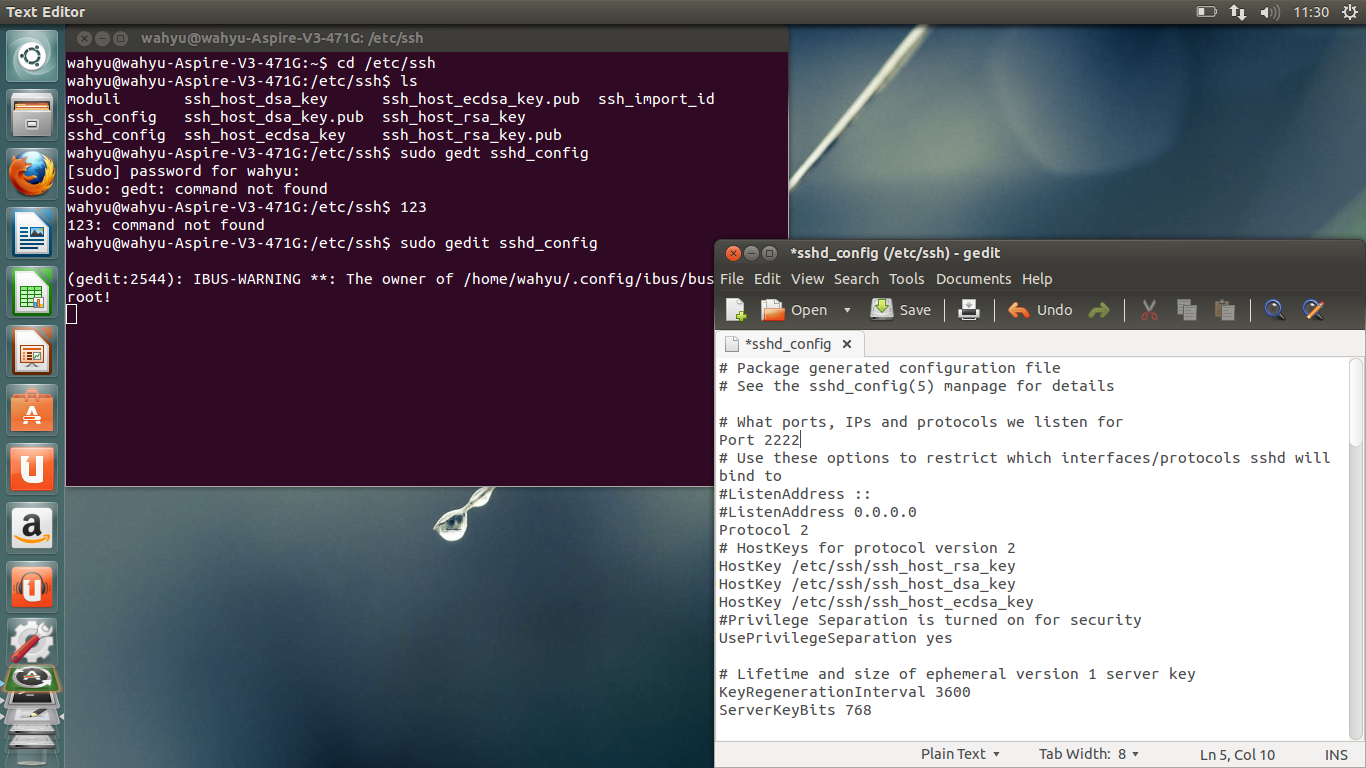Image resolution: width=1366 pixels, height=768 pixels.
Task: Open Amazon launcher icon
Action: click(x=32, y=527)
